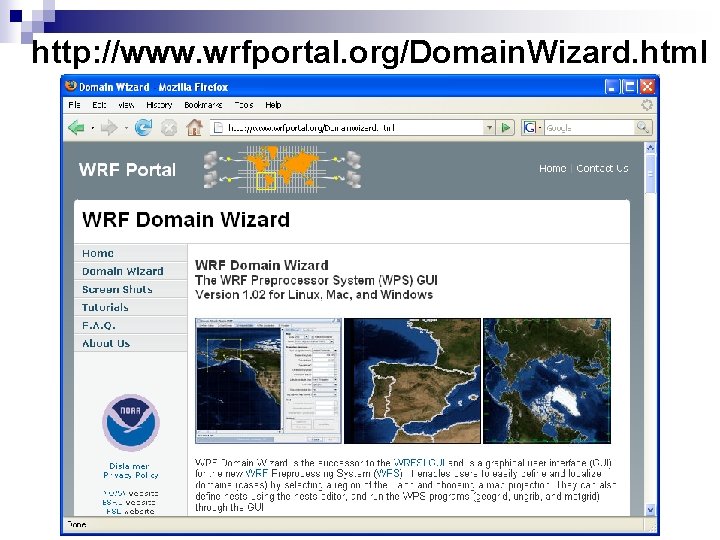The height and width of the screenshot is (540, 720).
Task: Click the ESRL Website link
Action: (x=129, y=502)
